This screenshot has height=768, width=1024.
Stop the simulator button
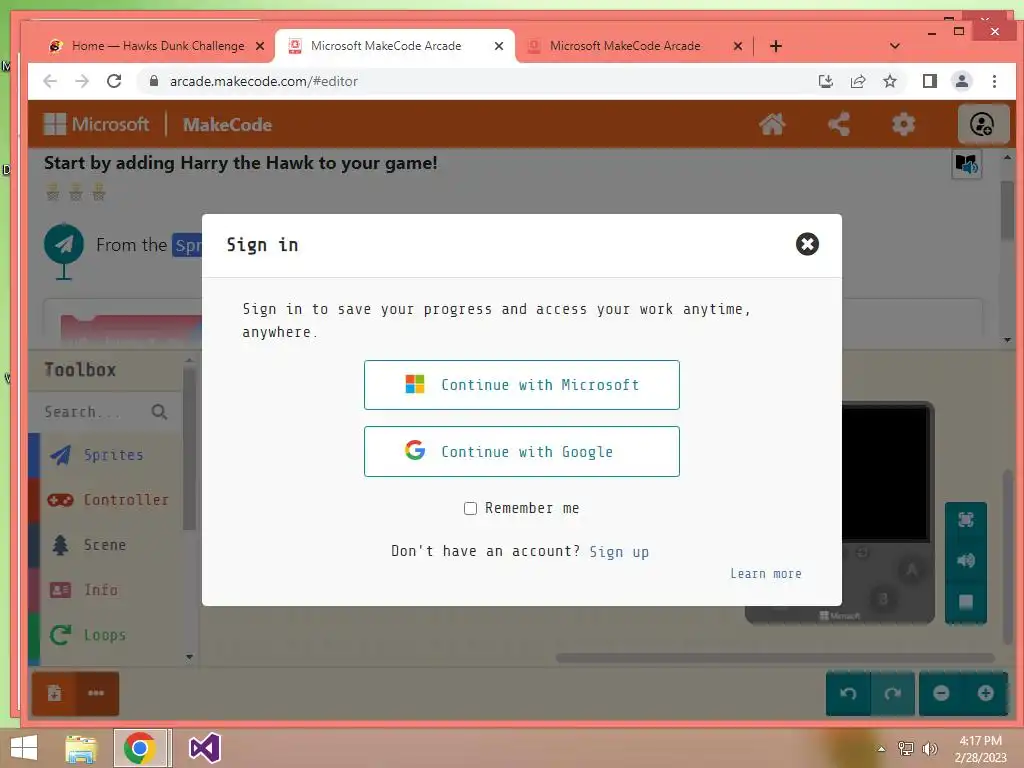(x=966, y=601)
